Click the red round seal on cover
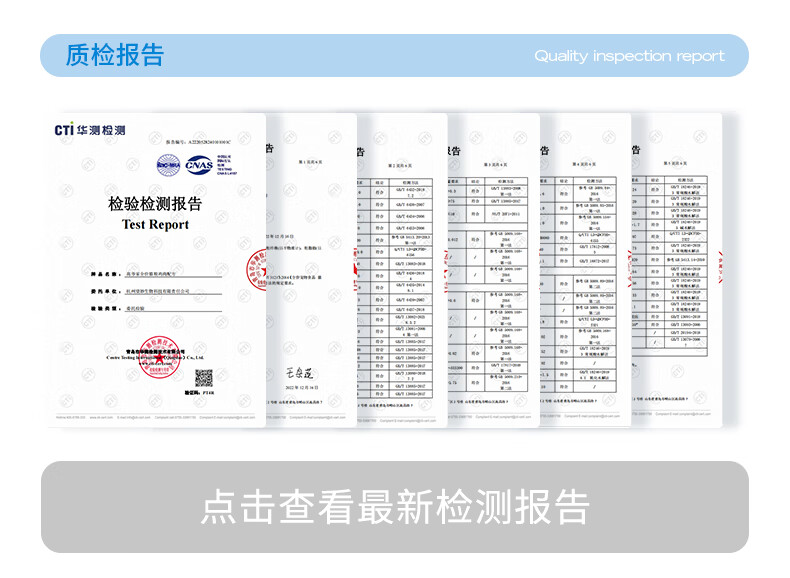790x578 pixels. [x=159, y=357]
